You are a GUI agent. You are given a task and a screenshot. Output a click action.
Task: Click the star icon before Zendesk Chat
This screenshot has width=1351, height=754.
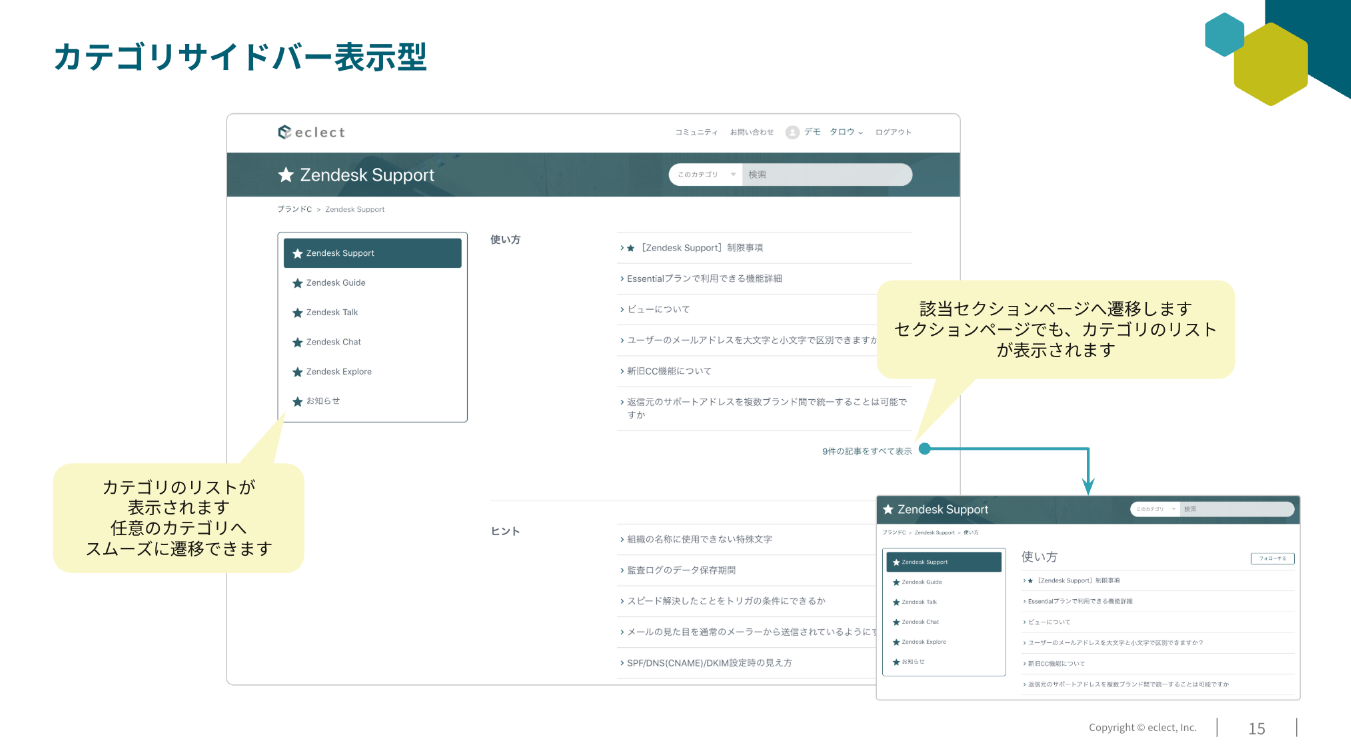pos(297,342)
